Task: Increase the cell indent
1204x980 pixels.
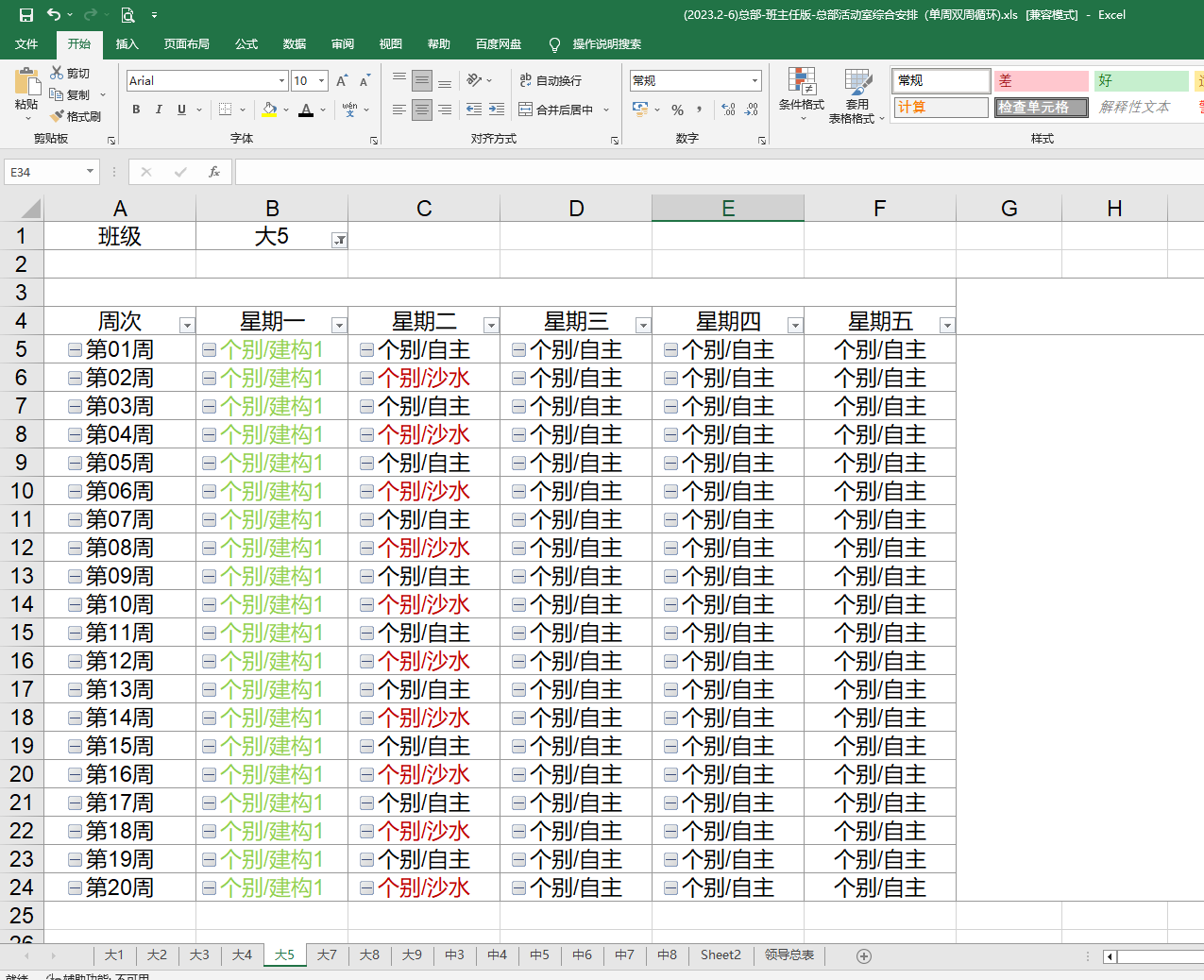Action: coord(497,110)
